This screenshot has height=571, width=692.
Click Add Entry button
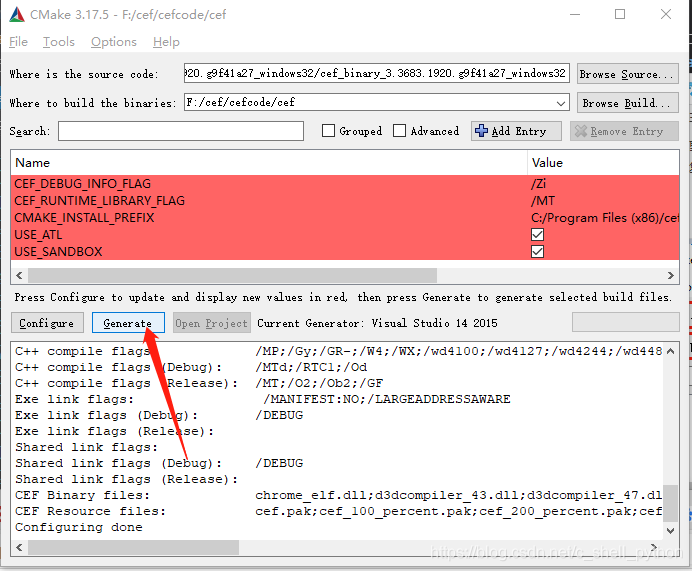(516, 131)
